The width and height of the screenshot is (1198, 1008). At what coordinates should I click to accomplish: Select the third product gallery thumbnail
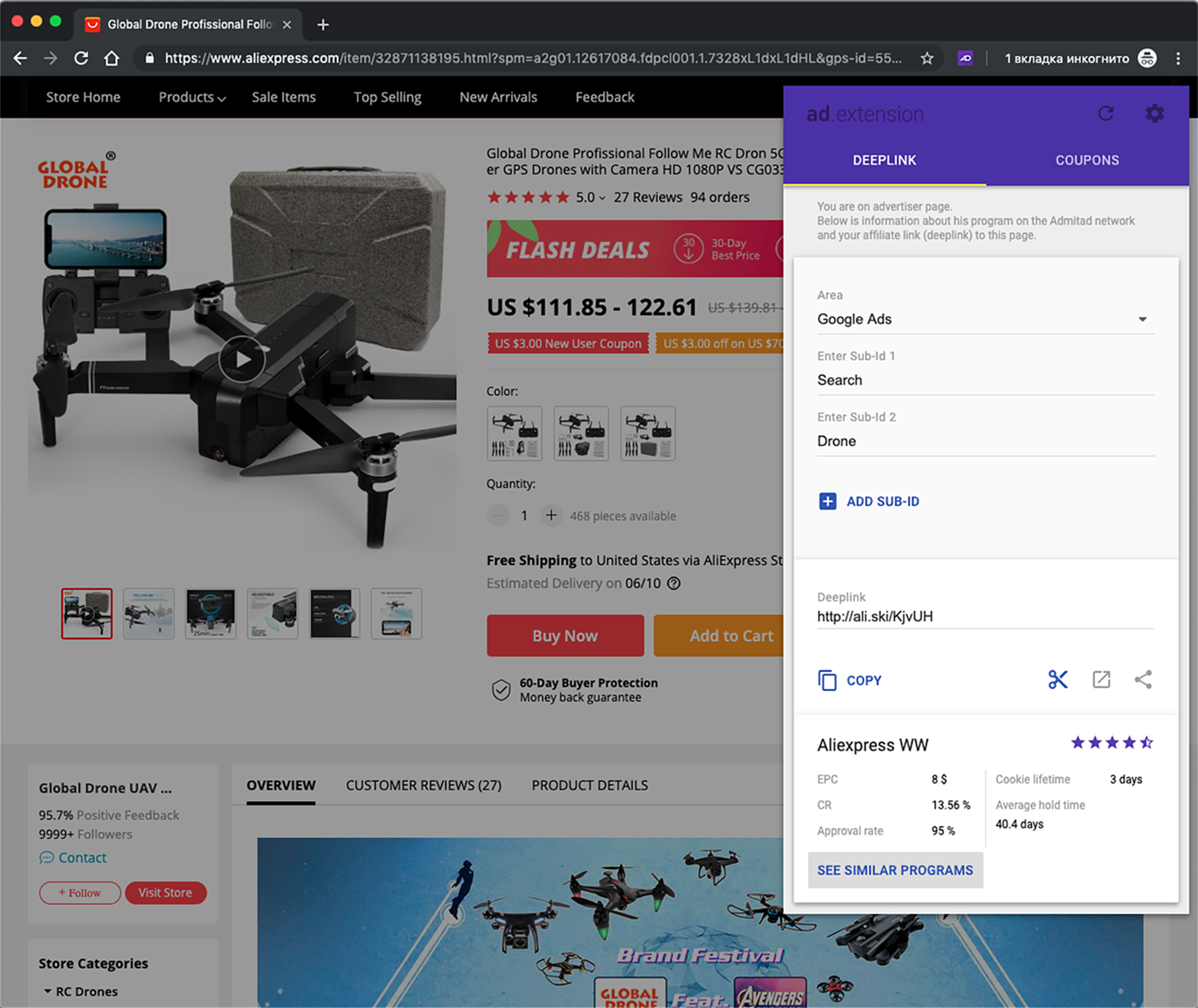211,614
